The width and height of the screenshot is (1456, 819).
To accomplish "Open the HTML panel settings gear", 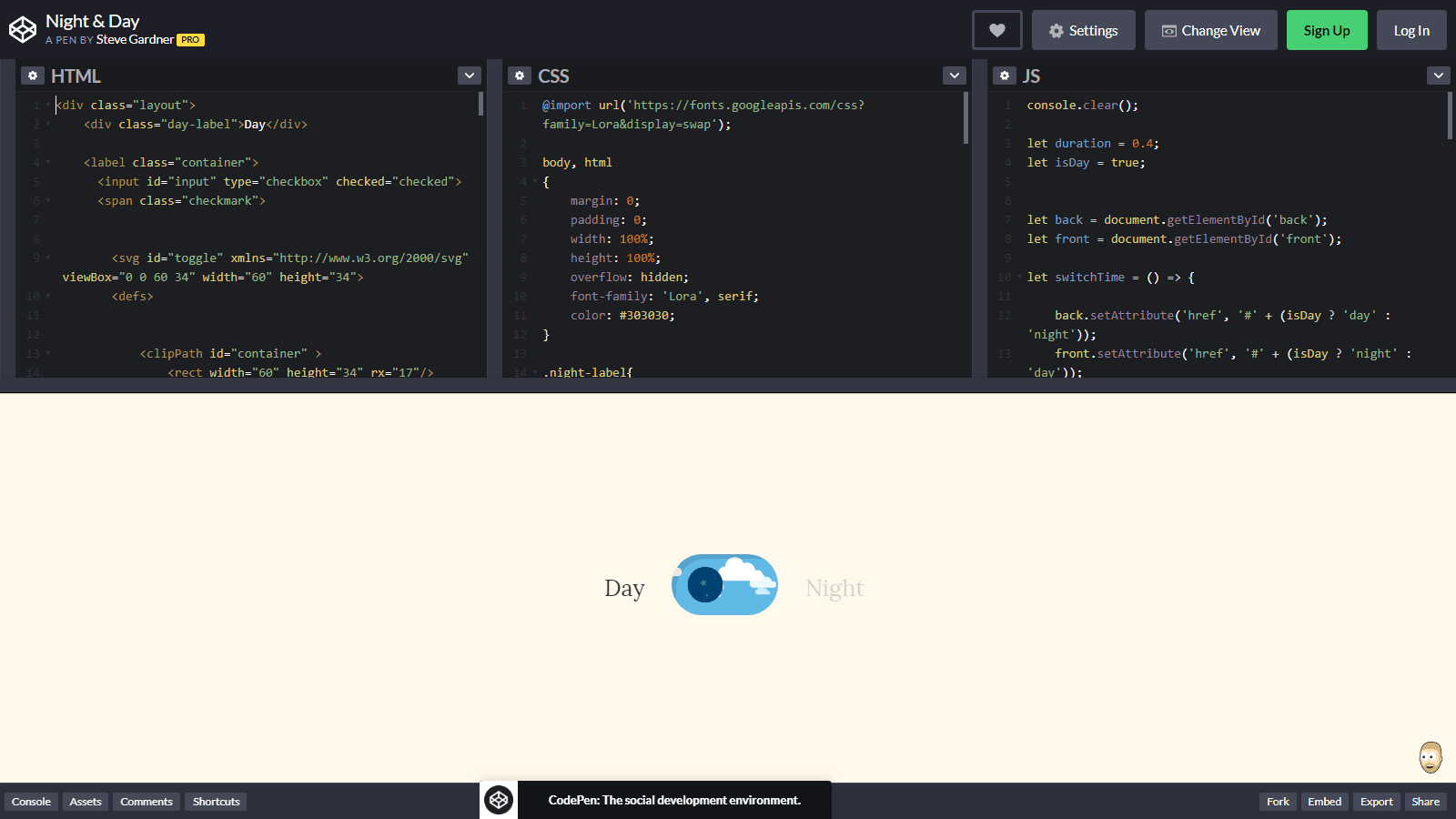I will pyautogui.click(x=33, y=76).
